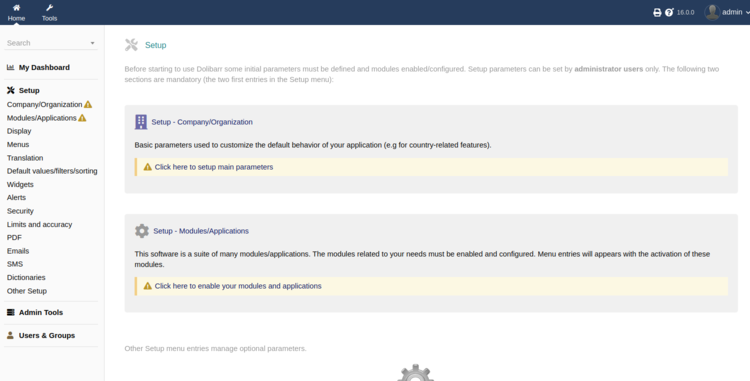Screen dimensions: 750x381
Task: Click the printer icon in header
Action: click(657, 12)
